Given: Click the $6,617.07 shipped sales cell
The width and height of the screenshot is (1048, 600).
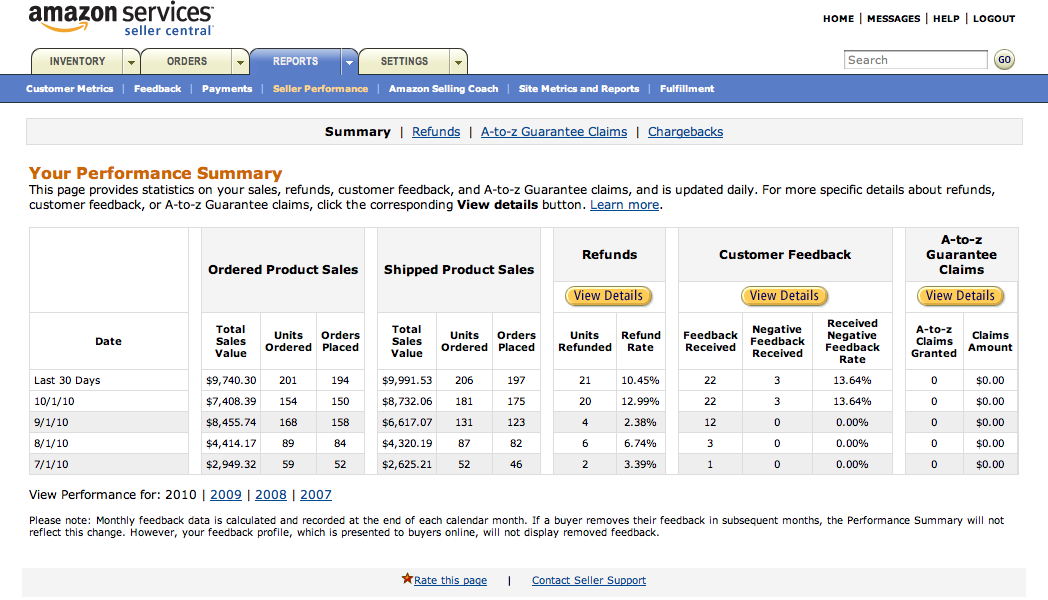Looking at the screenshot, I should pyautogui.click(x=407, y=422).
